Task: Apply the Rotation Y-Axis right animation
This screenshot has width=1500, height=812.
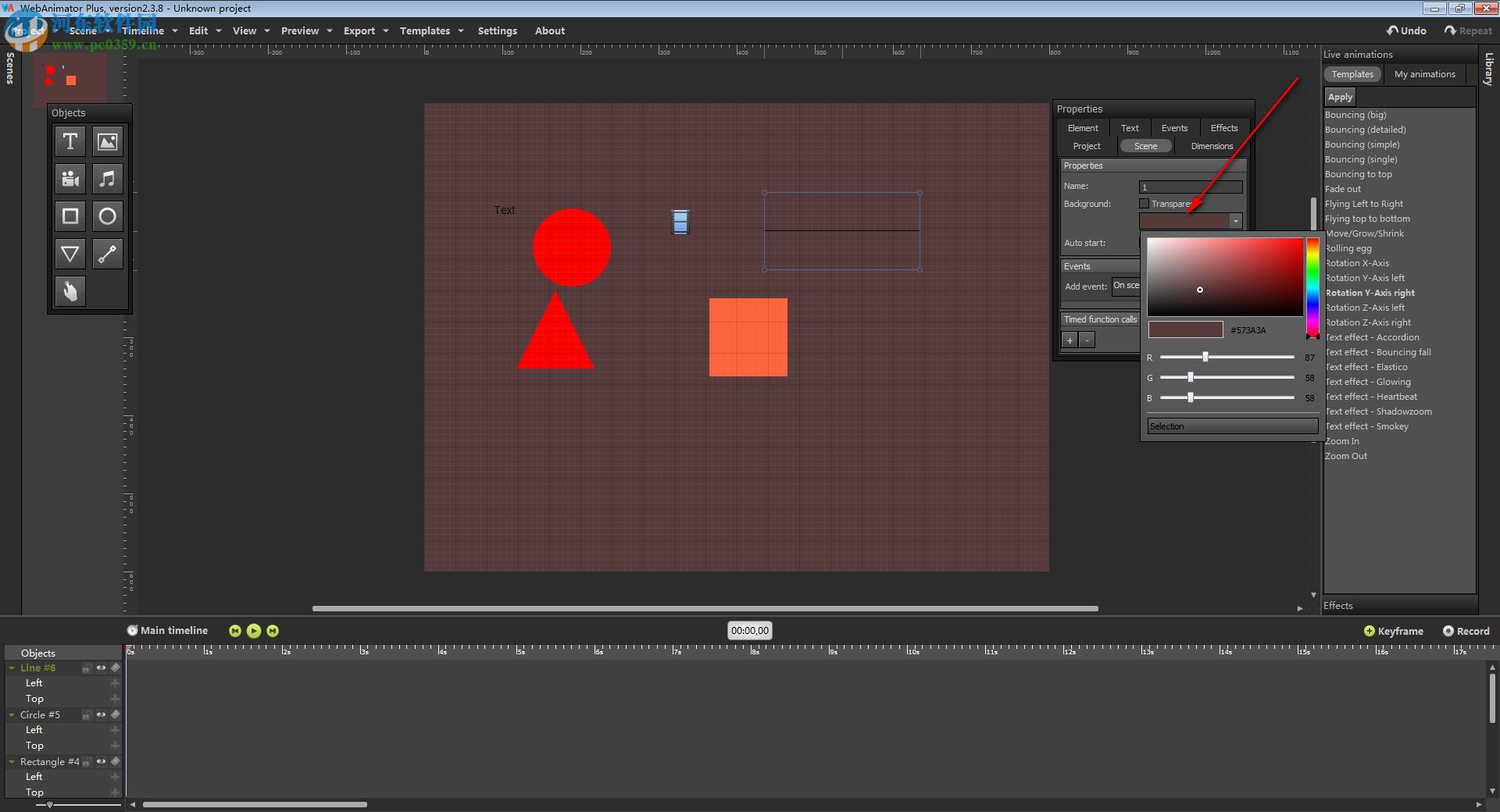Action: click(x=1370, y=292)
